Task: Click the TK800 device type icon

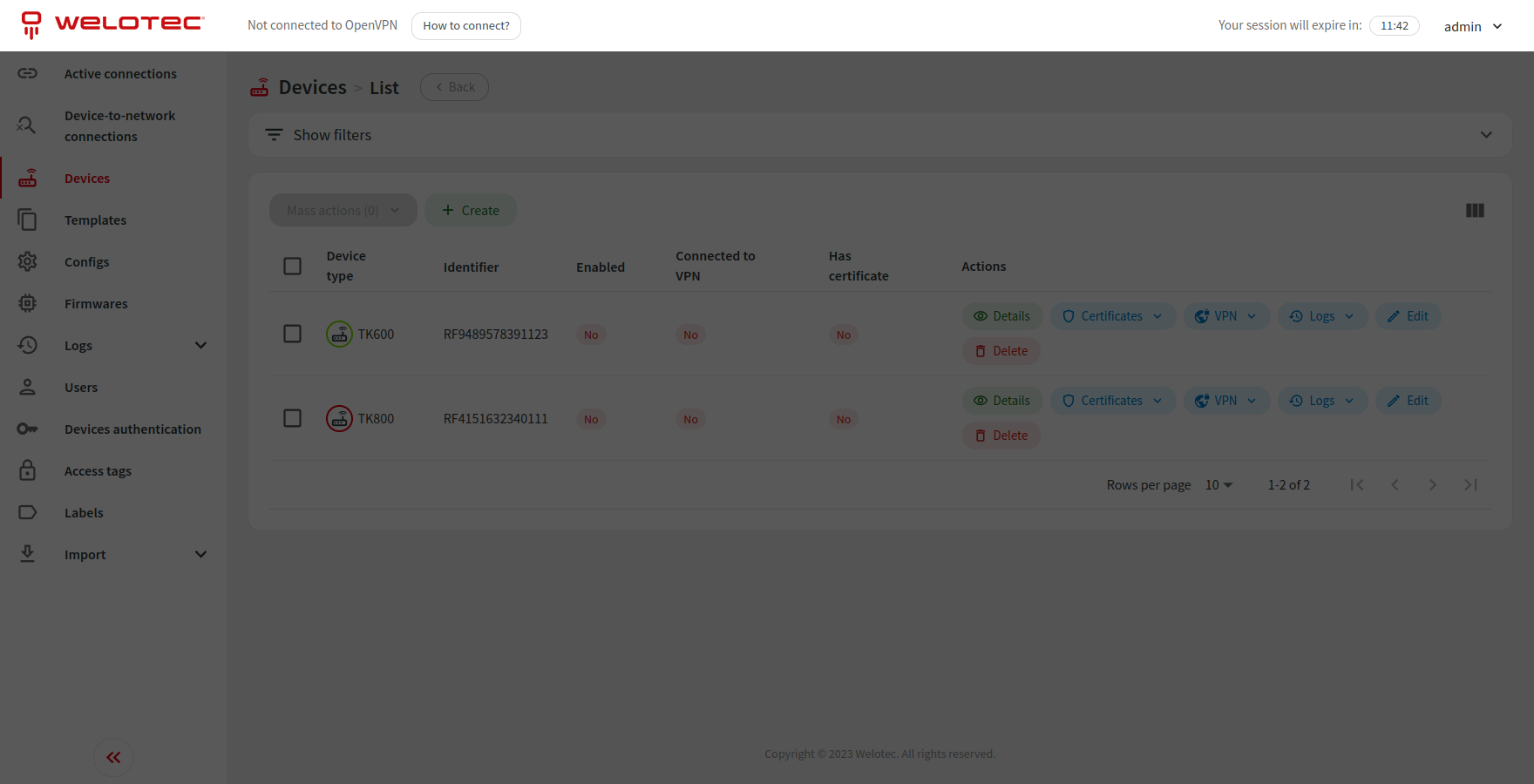Action: 339,419
